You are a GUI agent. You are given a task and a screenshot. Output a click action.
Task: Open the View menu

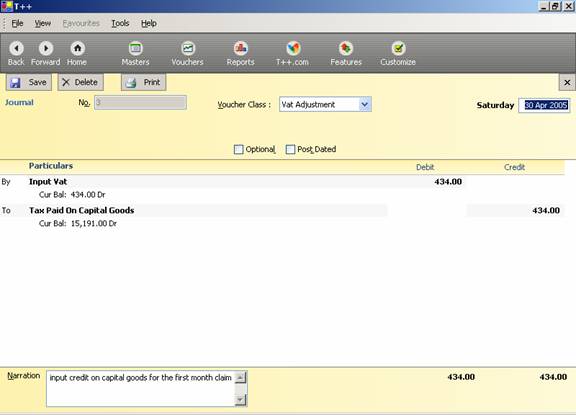43,24
